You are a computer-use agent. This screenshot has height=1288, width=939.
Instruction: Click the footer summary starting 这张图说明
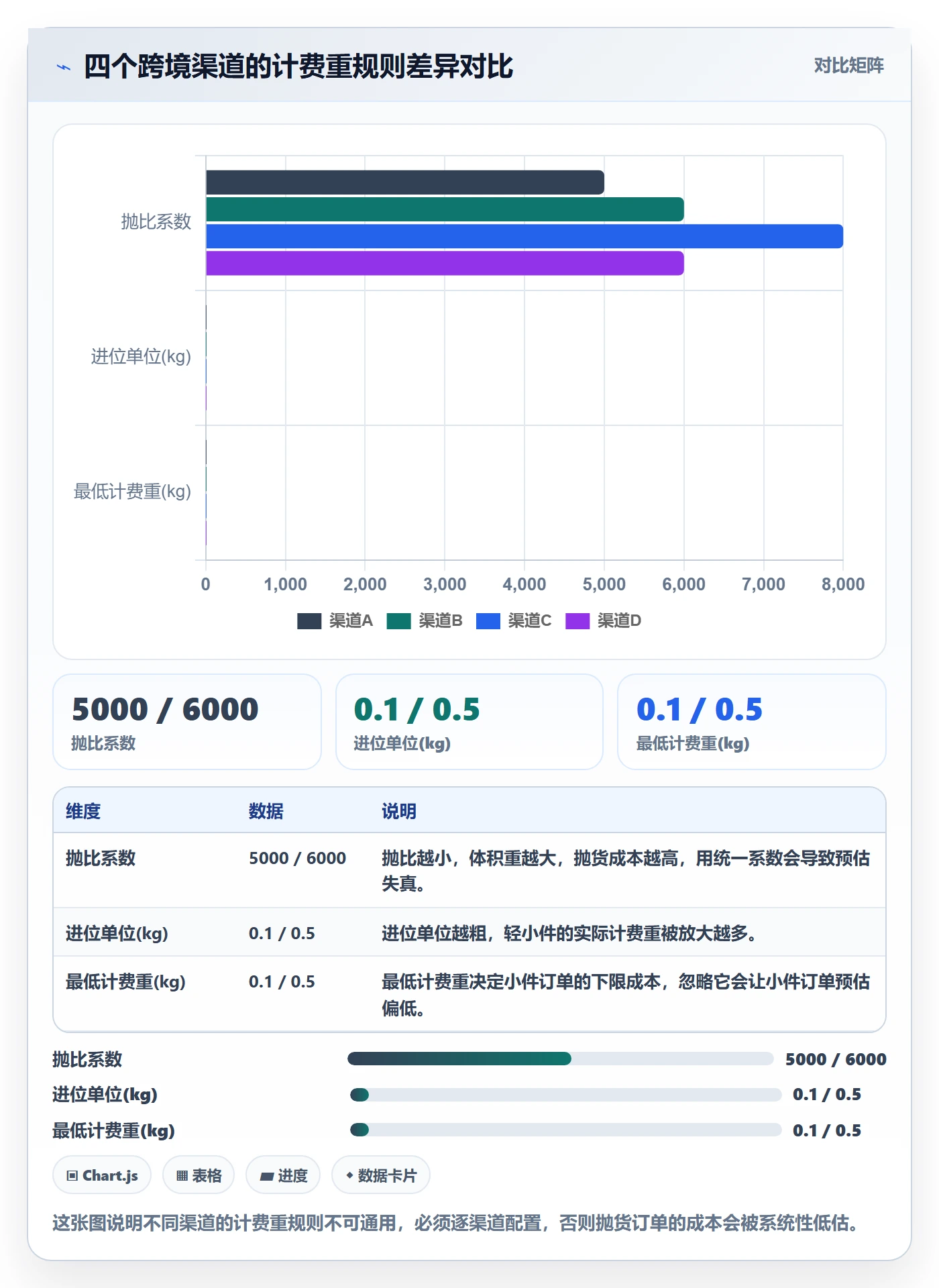tap(458, 1223)
